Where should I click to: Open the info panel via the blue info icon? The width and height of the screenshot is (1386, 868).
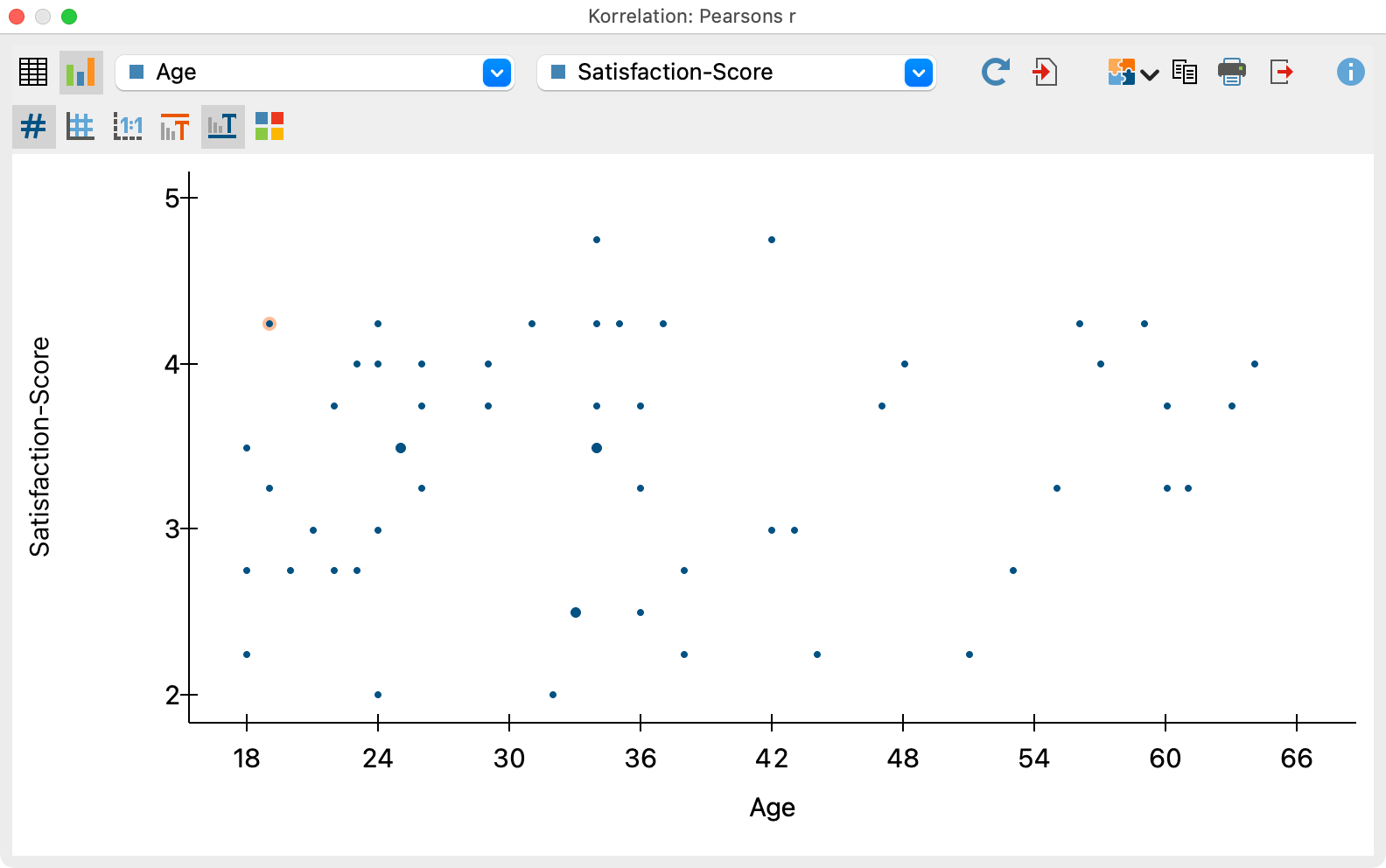pyautogui.click(x=1350, y=72)
